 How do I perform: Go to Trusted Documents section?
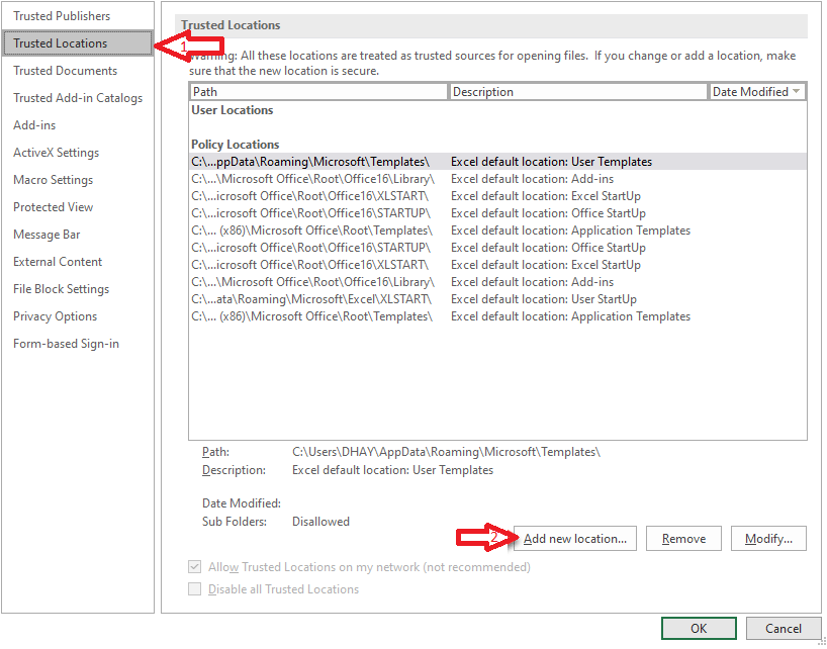[x=65, y=71]
